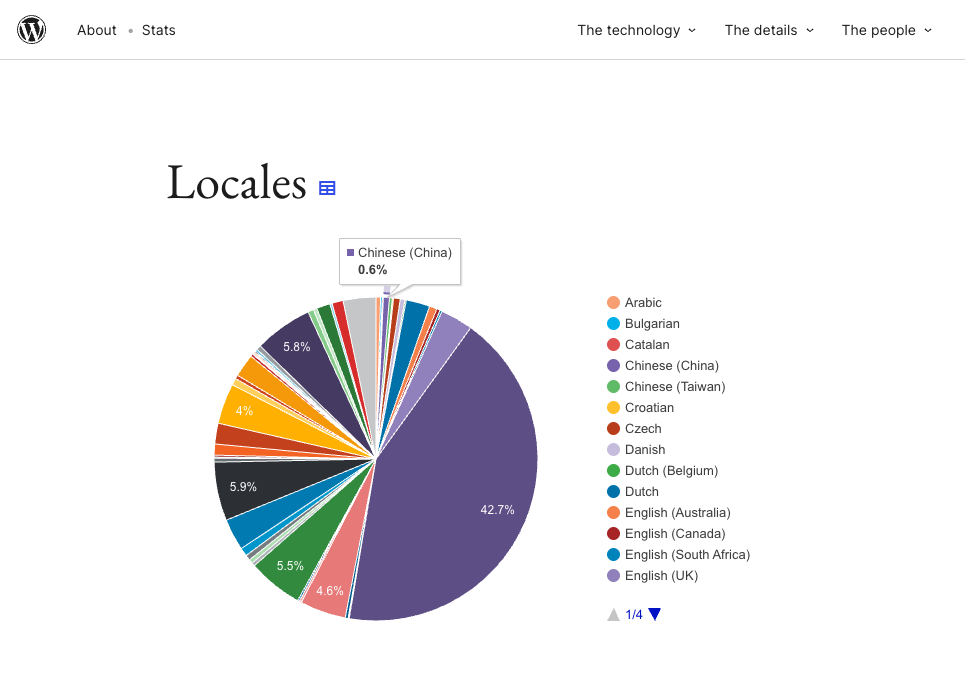Click the previous legend page arrow
Screen dimensions: 965x681
613,614
